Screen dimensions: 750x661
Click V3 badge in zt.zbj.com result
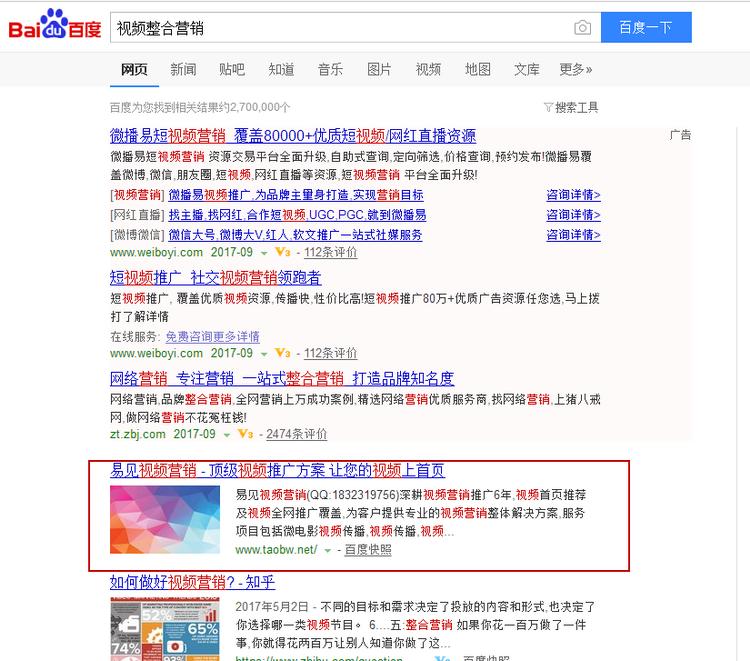click(x=245, y=434)
